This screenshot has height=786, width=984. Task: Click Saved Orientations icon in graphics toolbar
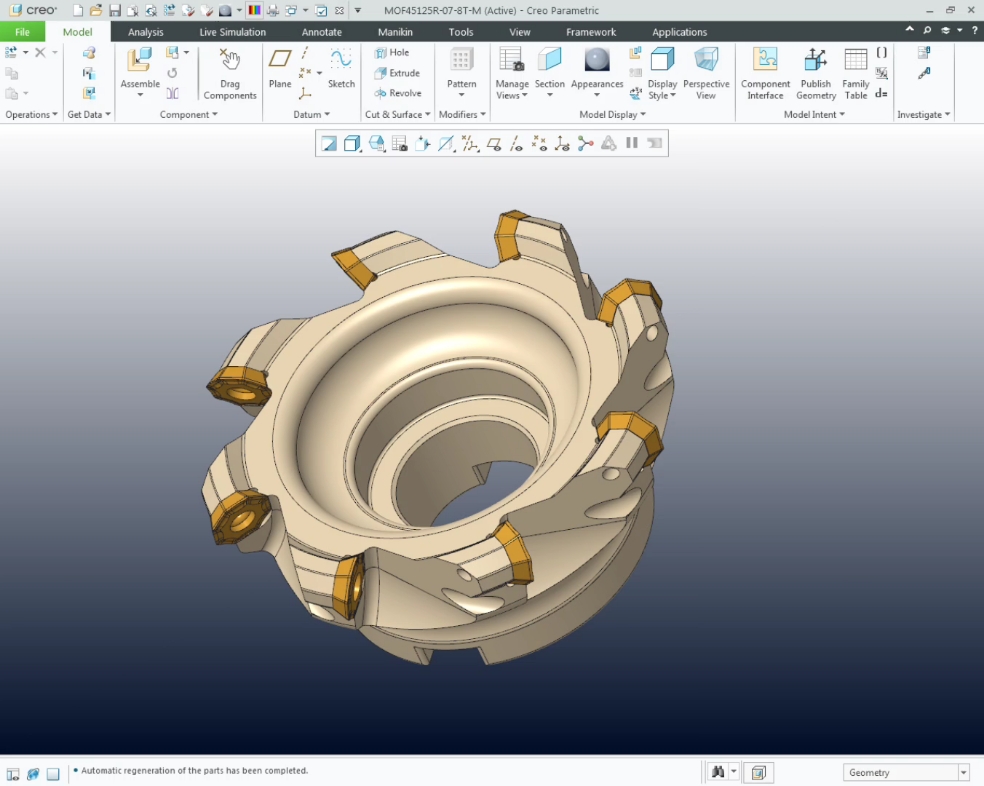click(x=376, y=144)
